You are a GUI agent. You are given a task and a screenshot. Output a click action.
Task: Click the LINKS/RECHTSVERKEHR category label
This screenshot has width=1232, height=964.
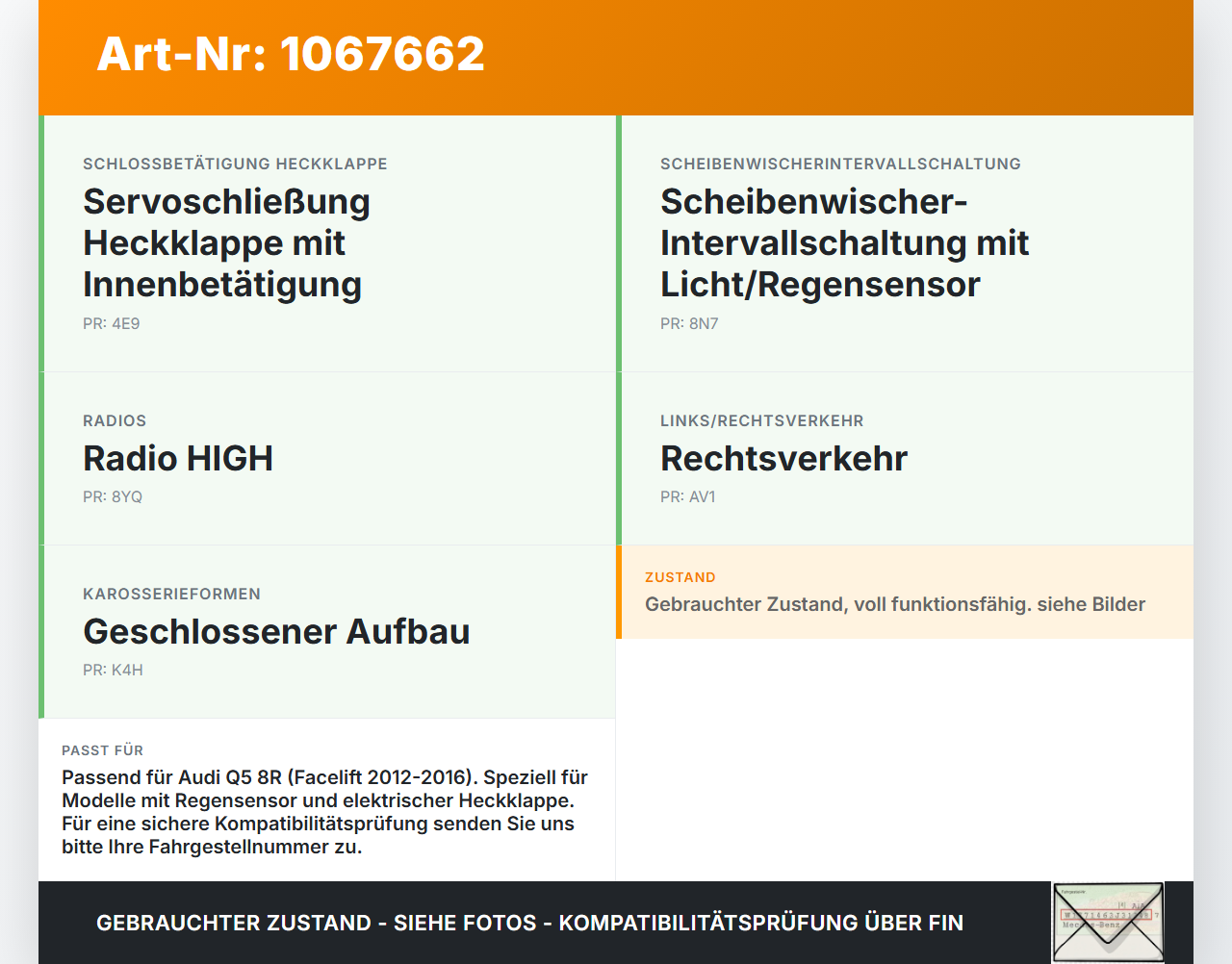762,420
